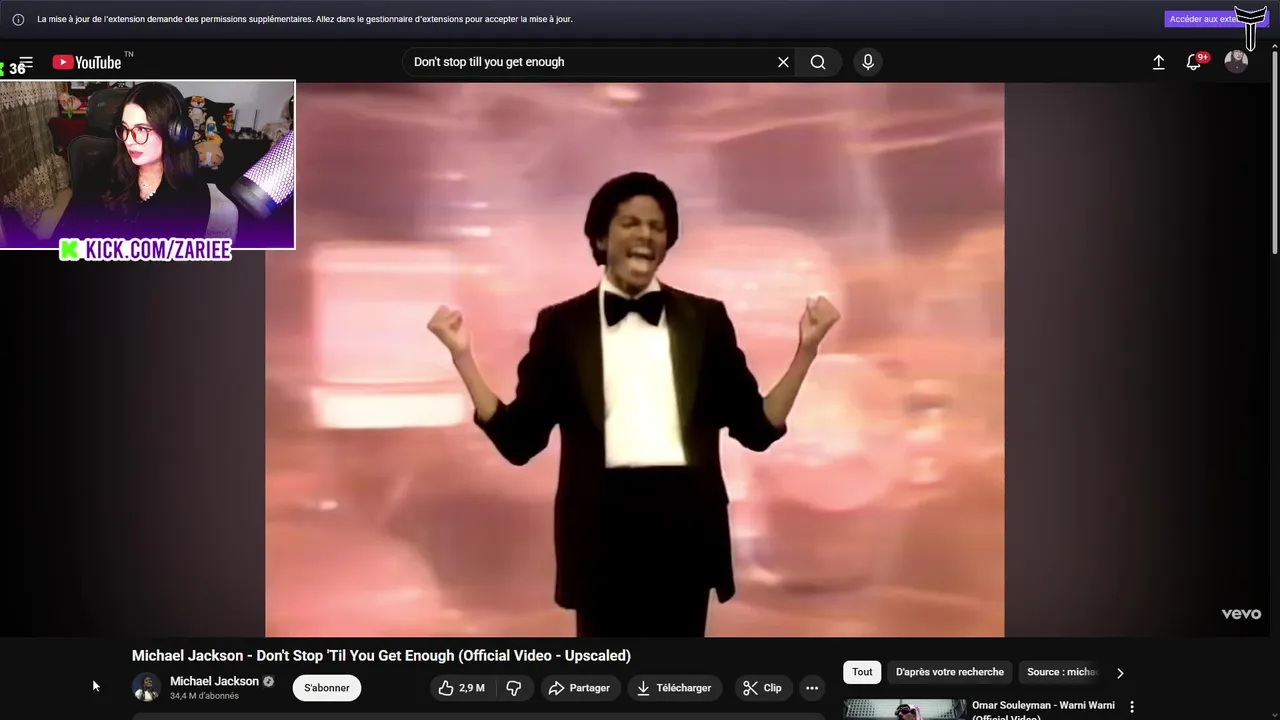Start voice search with microphone
The image size is (1280, 720).
pos(868,62)
